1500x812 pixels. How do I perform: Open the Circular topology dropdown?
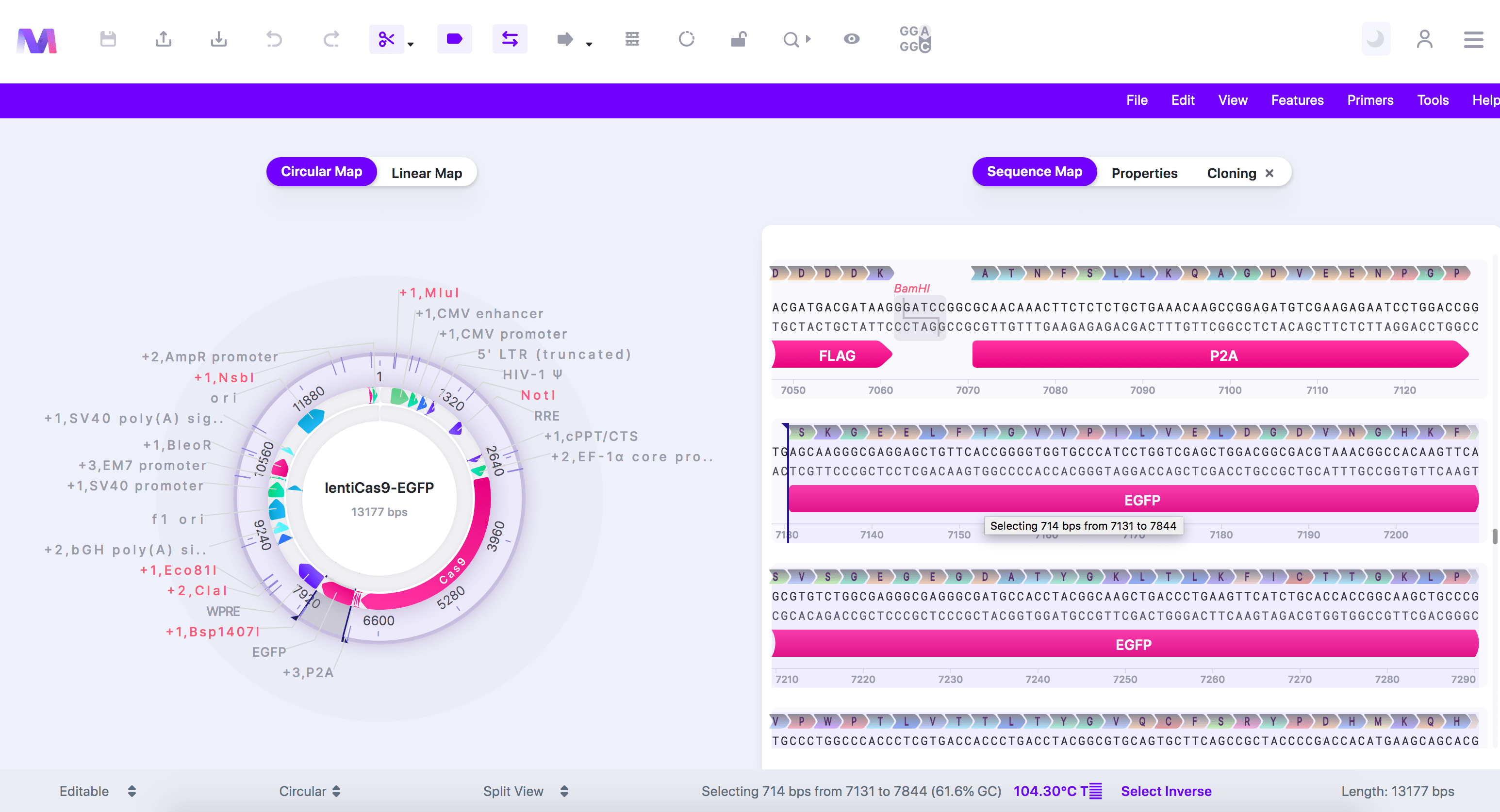(309, 791)
